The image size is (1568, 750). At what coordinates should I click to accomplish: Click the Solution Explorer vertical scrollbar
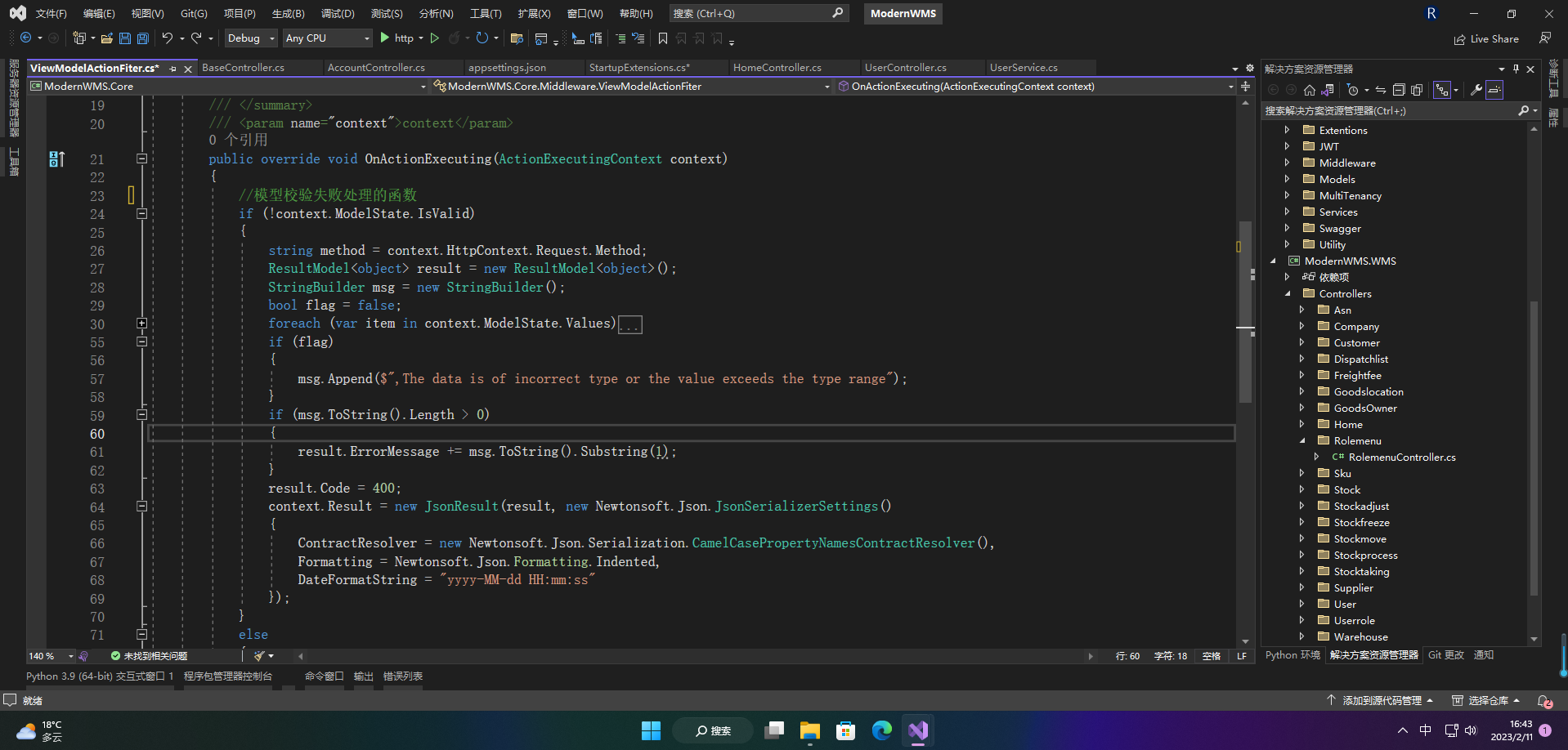coord(1534,448)
